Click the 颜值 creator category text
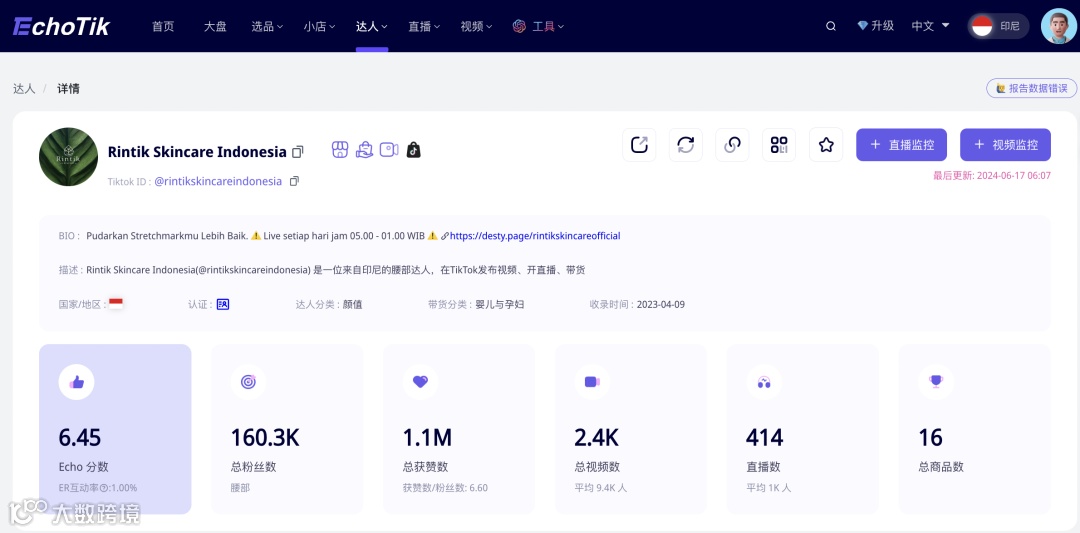 click(x=353, y=304)
